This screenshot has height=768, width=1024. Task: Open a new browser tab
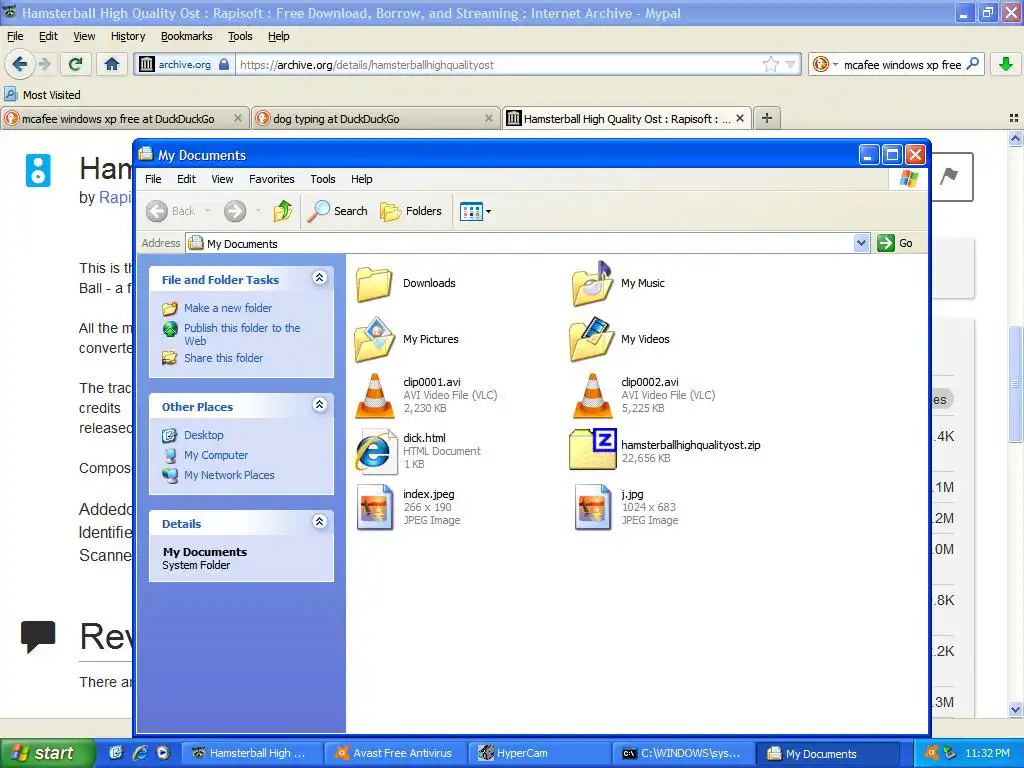point(767,118)
